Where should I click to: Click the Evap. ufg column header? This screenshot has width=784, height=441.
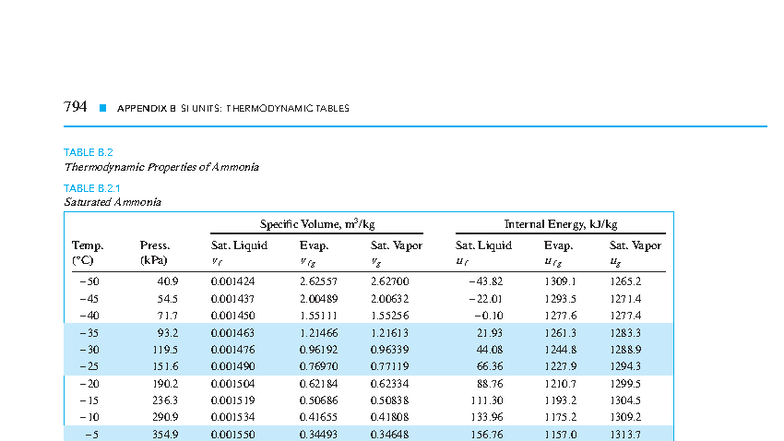[x=558, y=253]
